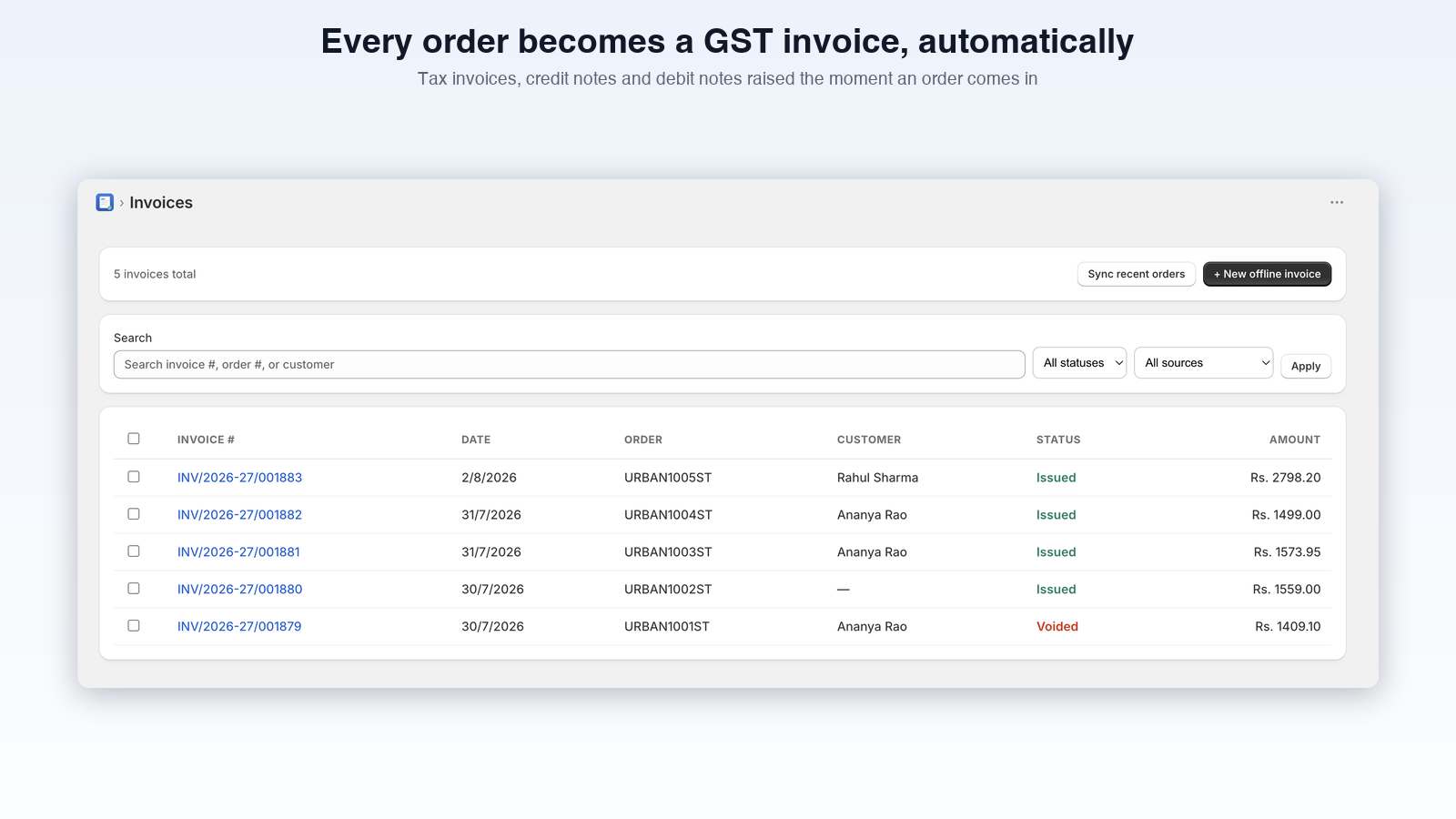Click order URBAN1004ST

pyautogui.click(x=668, y=515)
